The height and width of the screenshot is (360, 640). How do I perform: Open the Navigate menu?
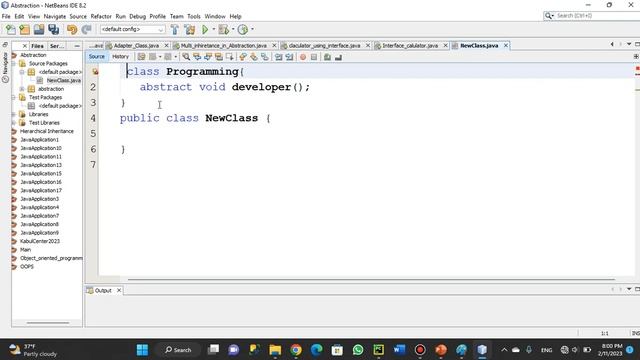pyautogui.click(x=55, y=16)
